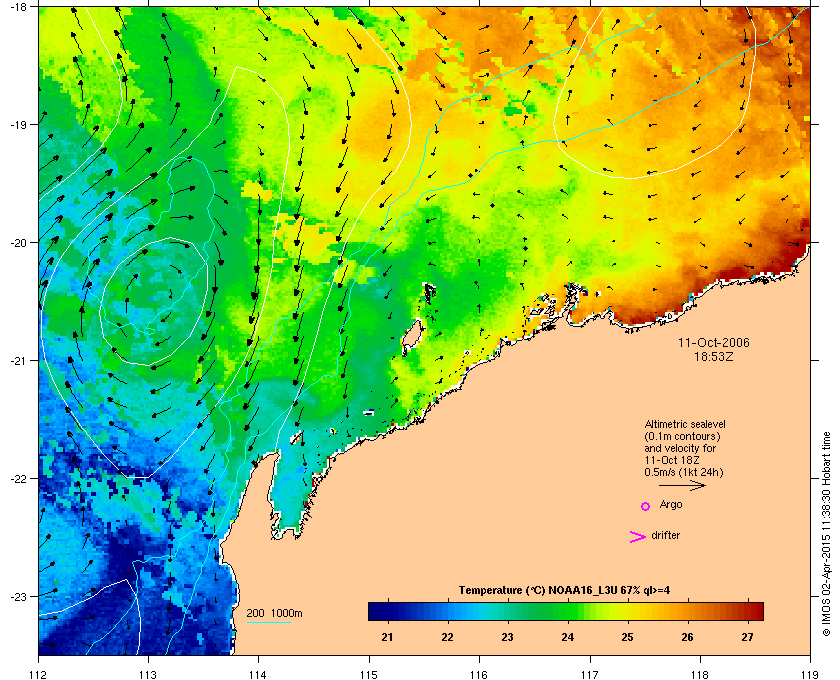This screenshot has height=680, width=840.
Task: Click the dark red 27 end of colorbar
Action: [x=756, y=611]
